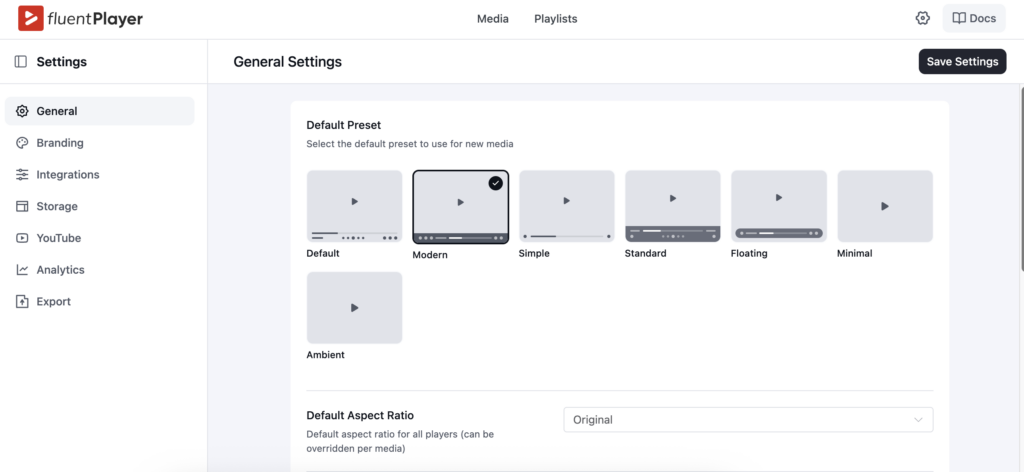Image resolution: width=1024 pixels, height=472 pixels.
Task: Click the 'Default Preset' heading
Action: 344,125
